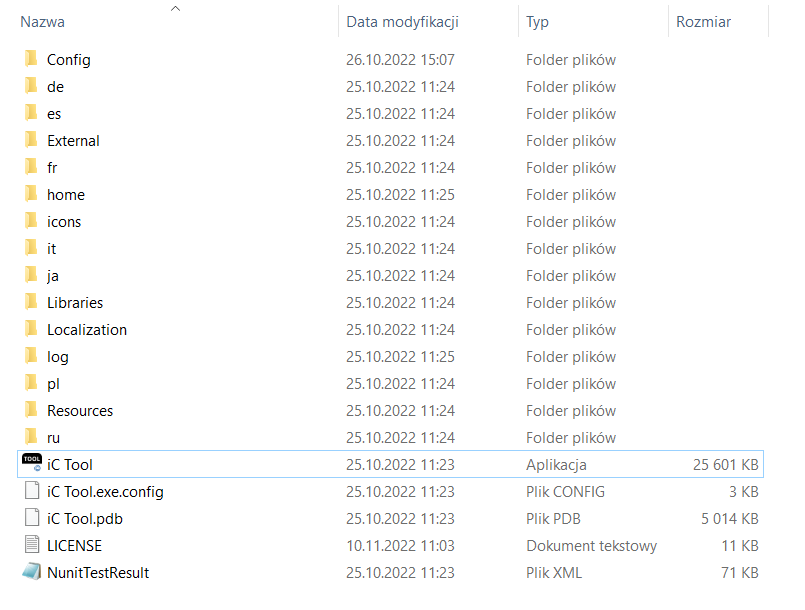Select the Libraries folder icon

(31, 302)
